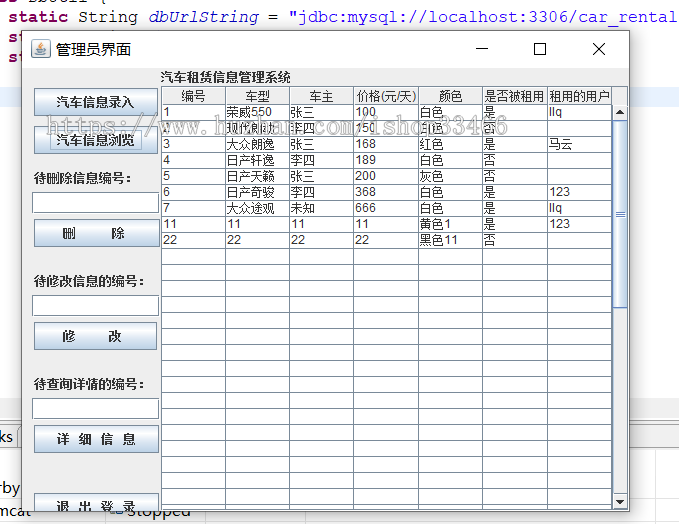Screen dimensions: 679x524
Task: Select the price cell 368
Action: (386, 192)
